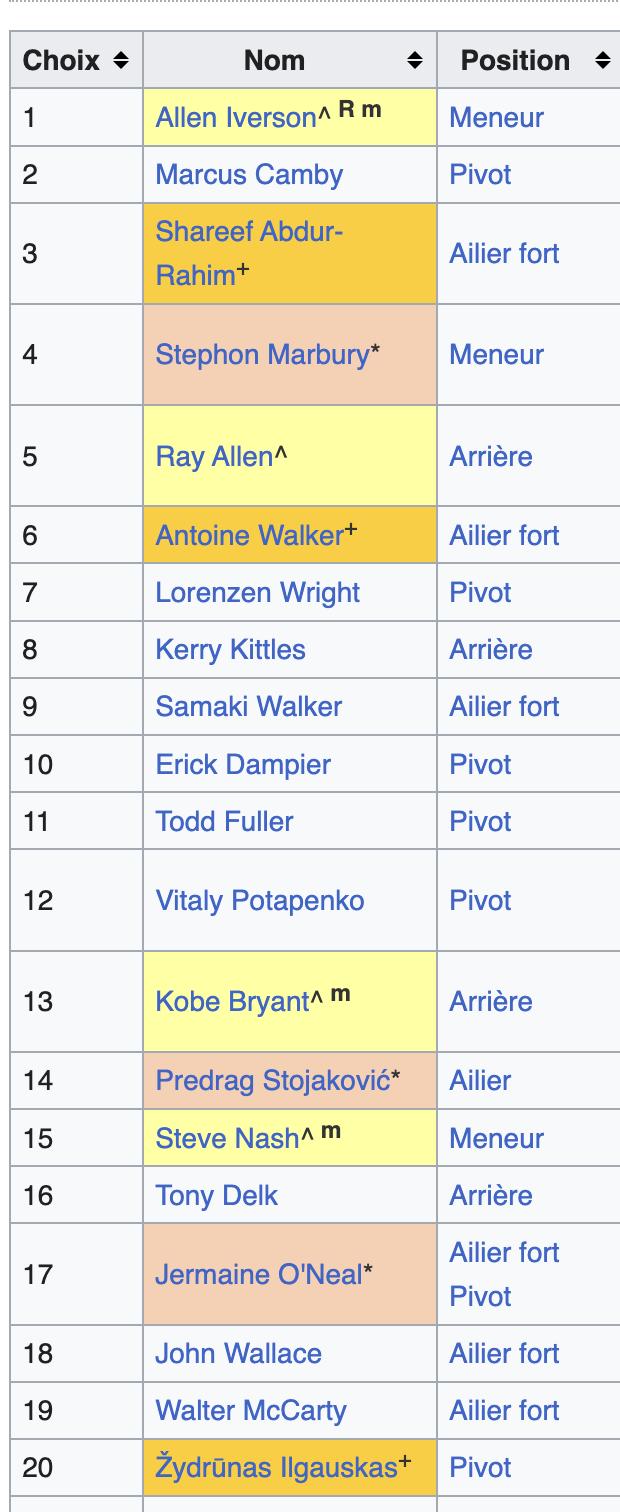Click the Jermaine O'Neal link
620x1512 pixels.
258,1275
